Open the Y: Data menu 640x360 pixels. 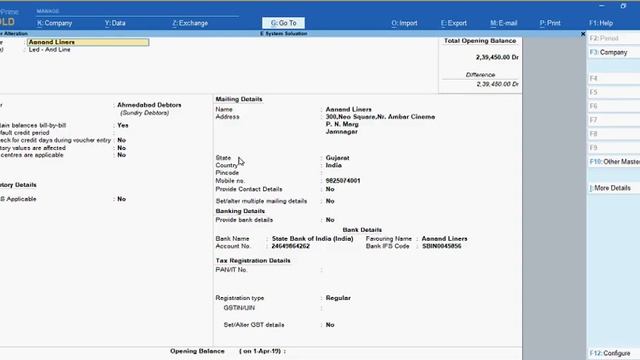[x=115, y=23]
